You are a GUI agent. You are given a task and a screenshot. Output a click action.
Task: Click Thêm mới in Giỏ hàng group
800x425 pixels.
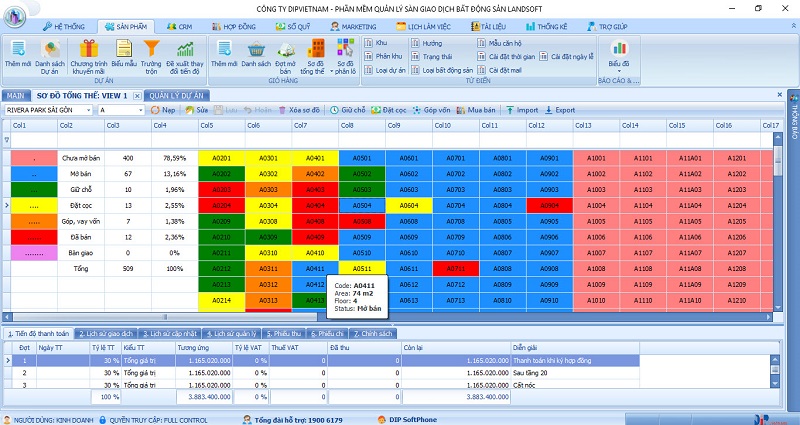[x=224, y=55]
